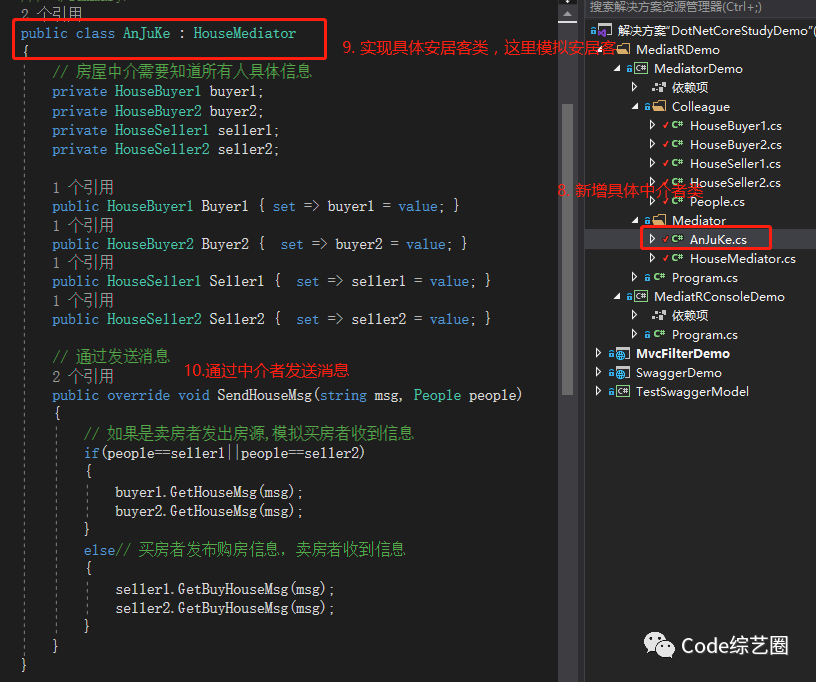The width and height of the screenshot is (816, 682).
Task: Expand the HouseSeller1.cs tree node
Action: click(x=653, y=163)
